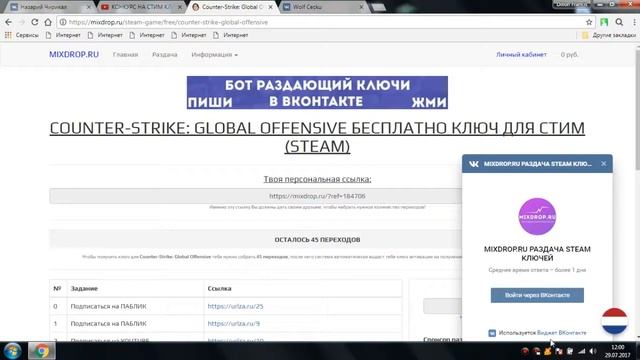Click the ОСТАЛОСЬ 45 ПЕРЕХОДОВ bar
Screen dimensions: 640x360
[x=256, y=240]
